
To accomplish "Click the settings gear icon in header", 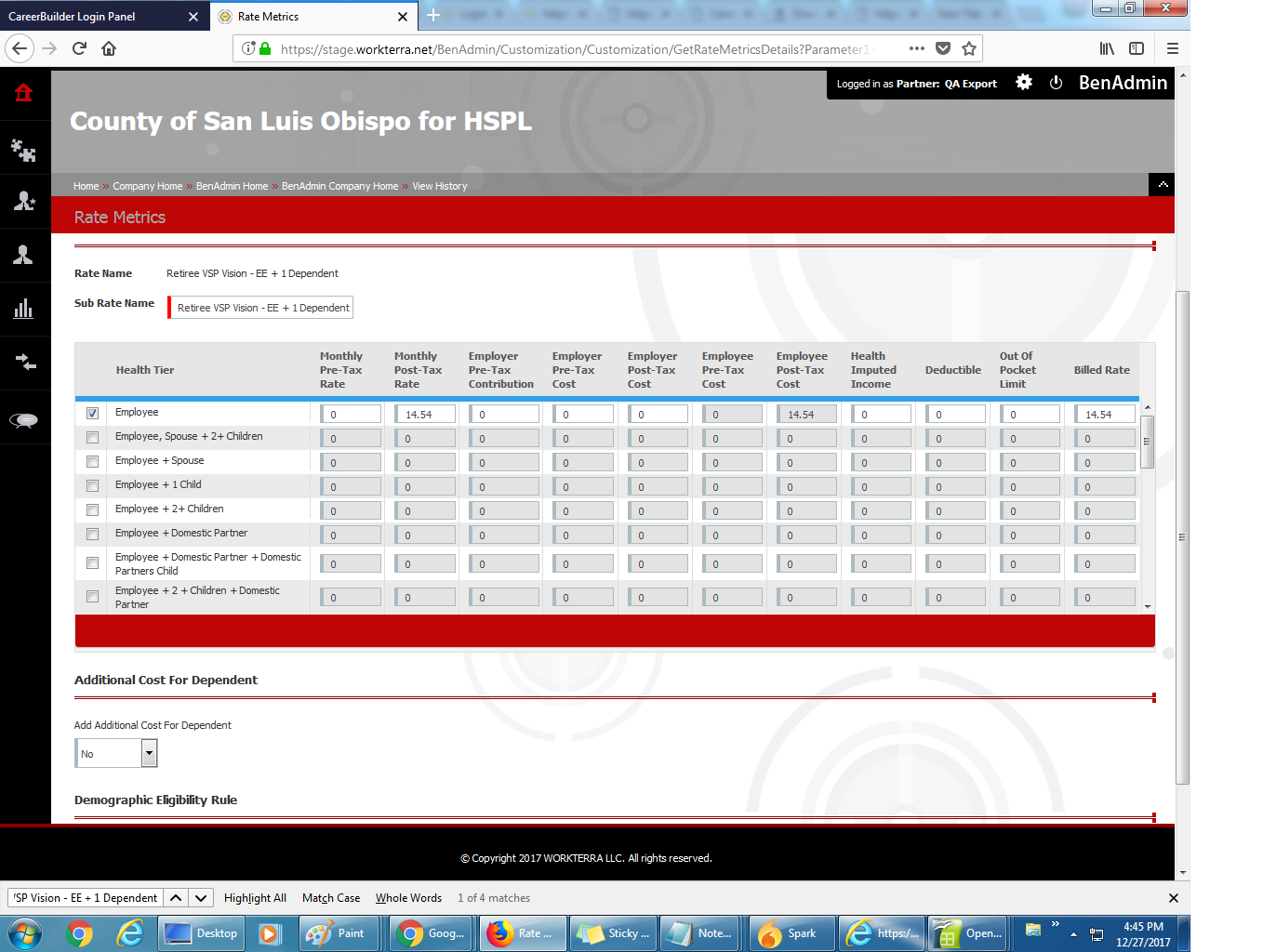I will click(x=1024, y=83).
